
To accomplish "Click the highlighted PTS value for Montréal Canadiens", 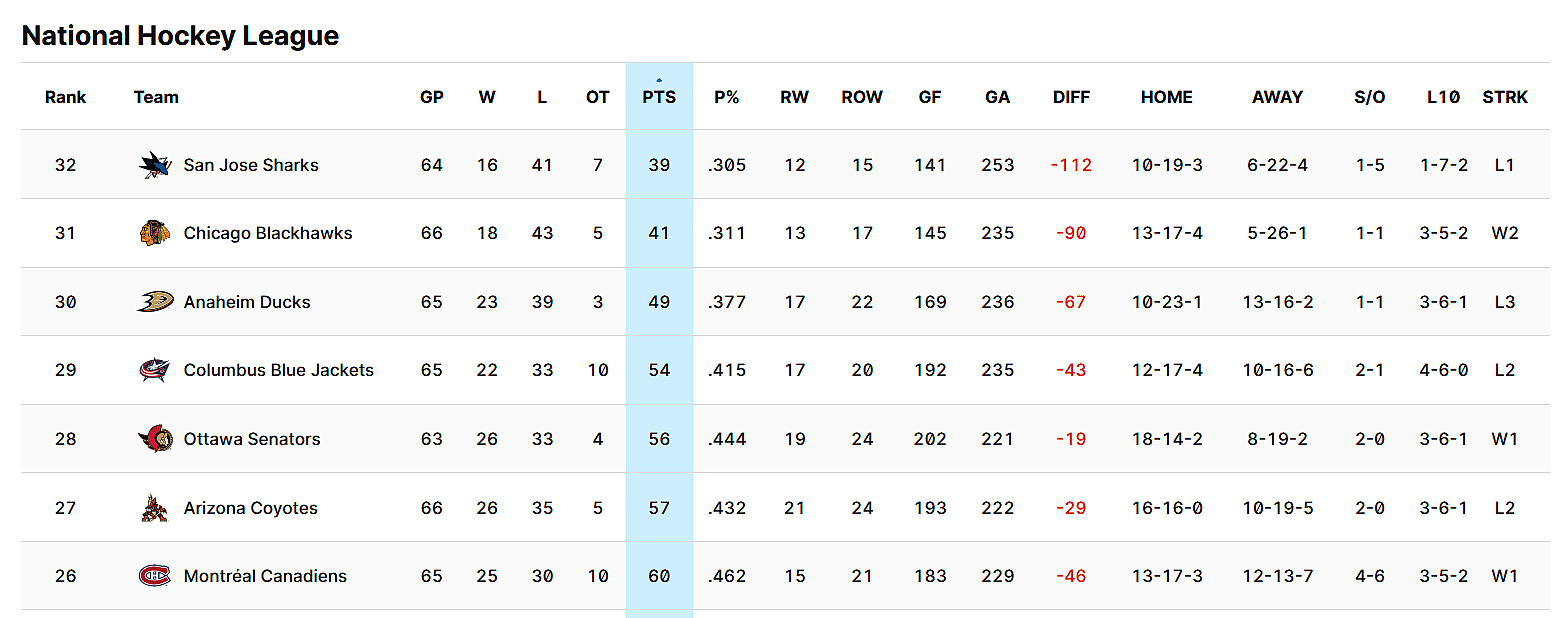I will (x=659, y=575).
